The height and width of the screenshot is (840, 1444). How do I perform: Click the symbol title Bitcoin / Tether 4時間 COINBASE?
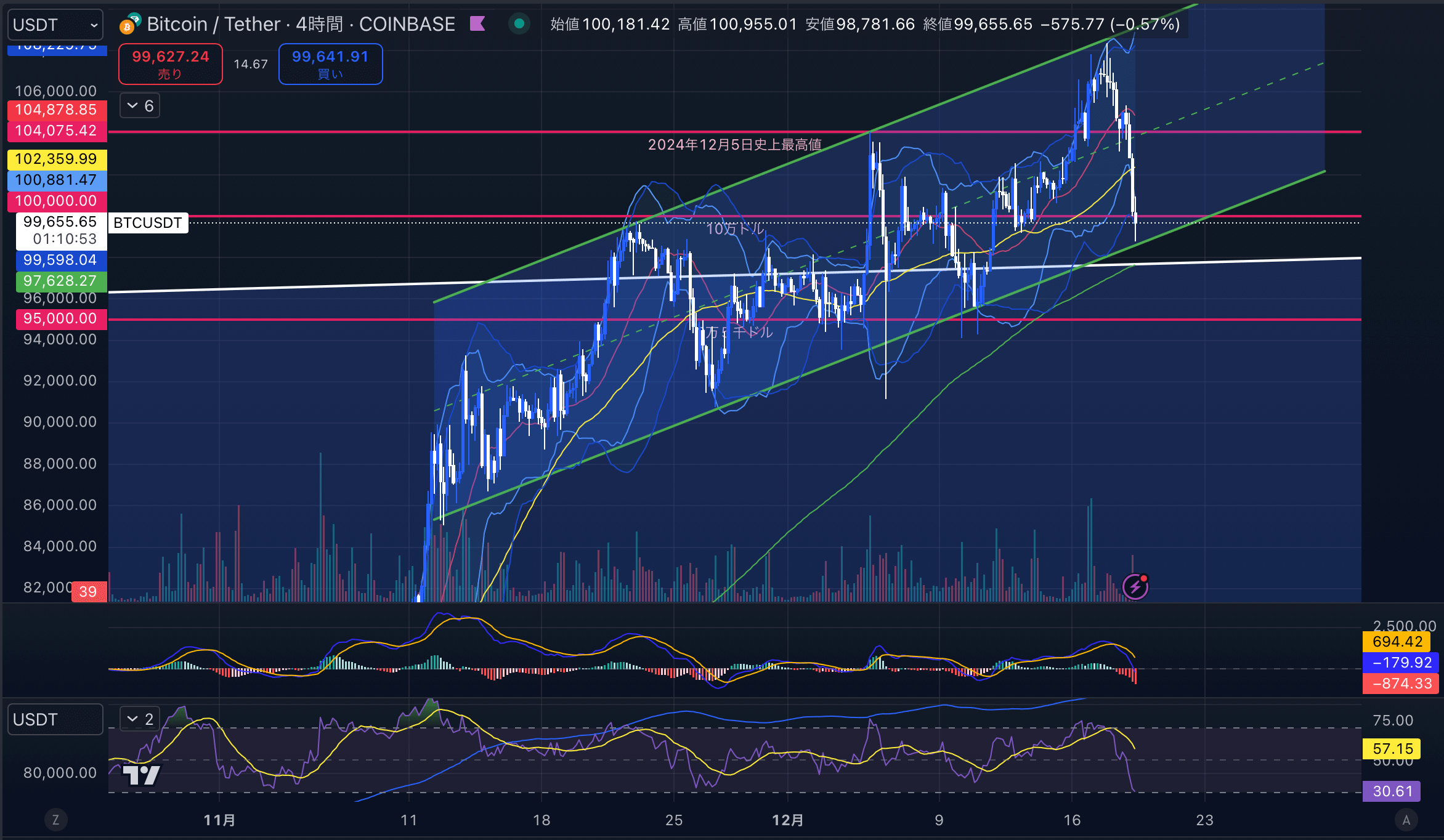pyautogui.click(x=301, y=24)
